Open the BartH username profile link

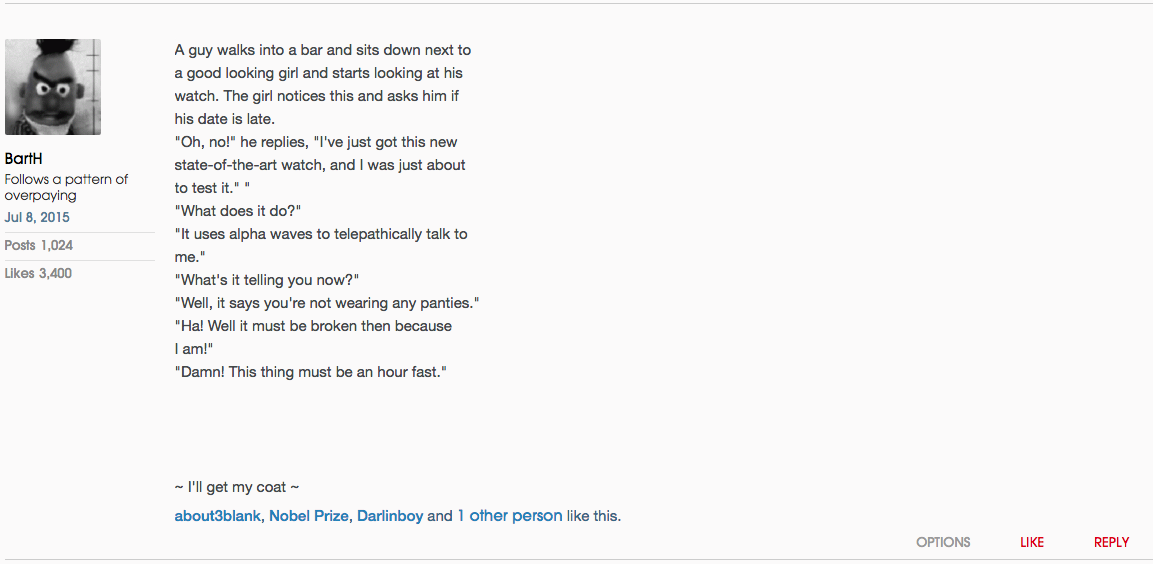24,159
